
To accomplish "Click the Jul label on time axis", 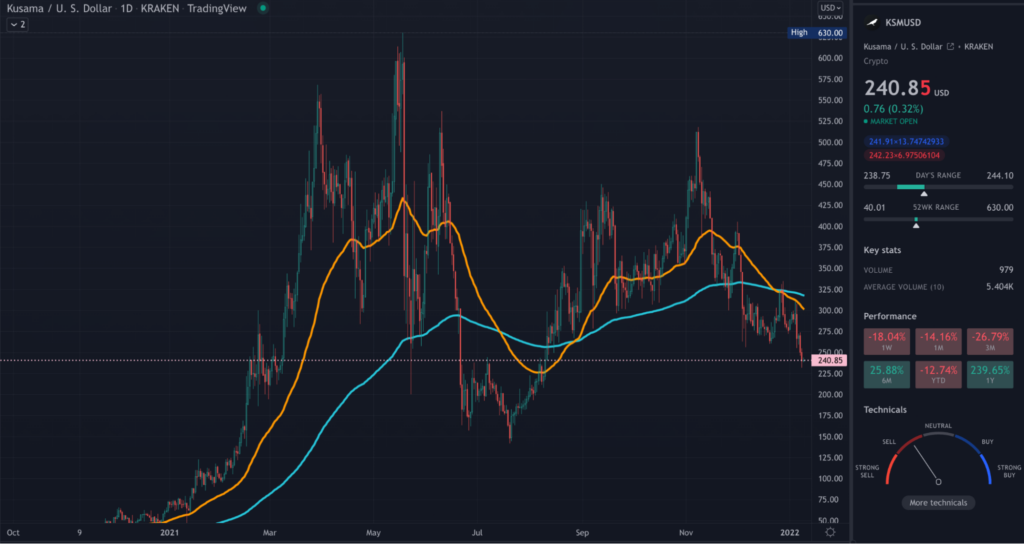I will pos(477,532).
